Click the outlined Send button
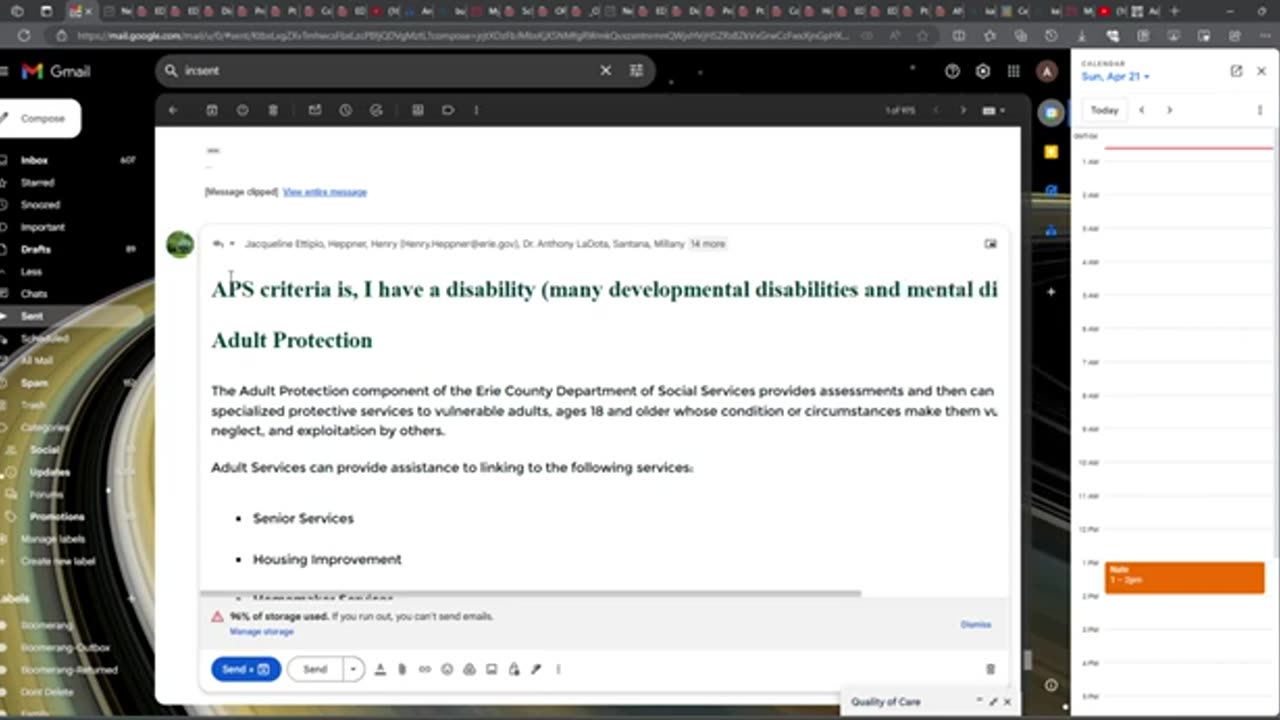The width and height of the screenshot is (1280, 720). [x=315, y=669]
